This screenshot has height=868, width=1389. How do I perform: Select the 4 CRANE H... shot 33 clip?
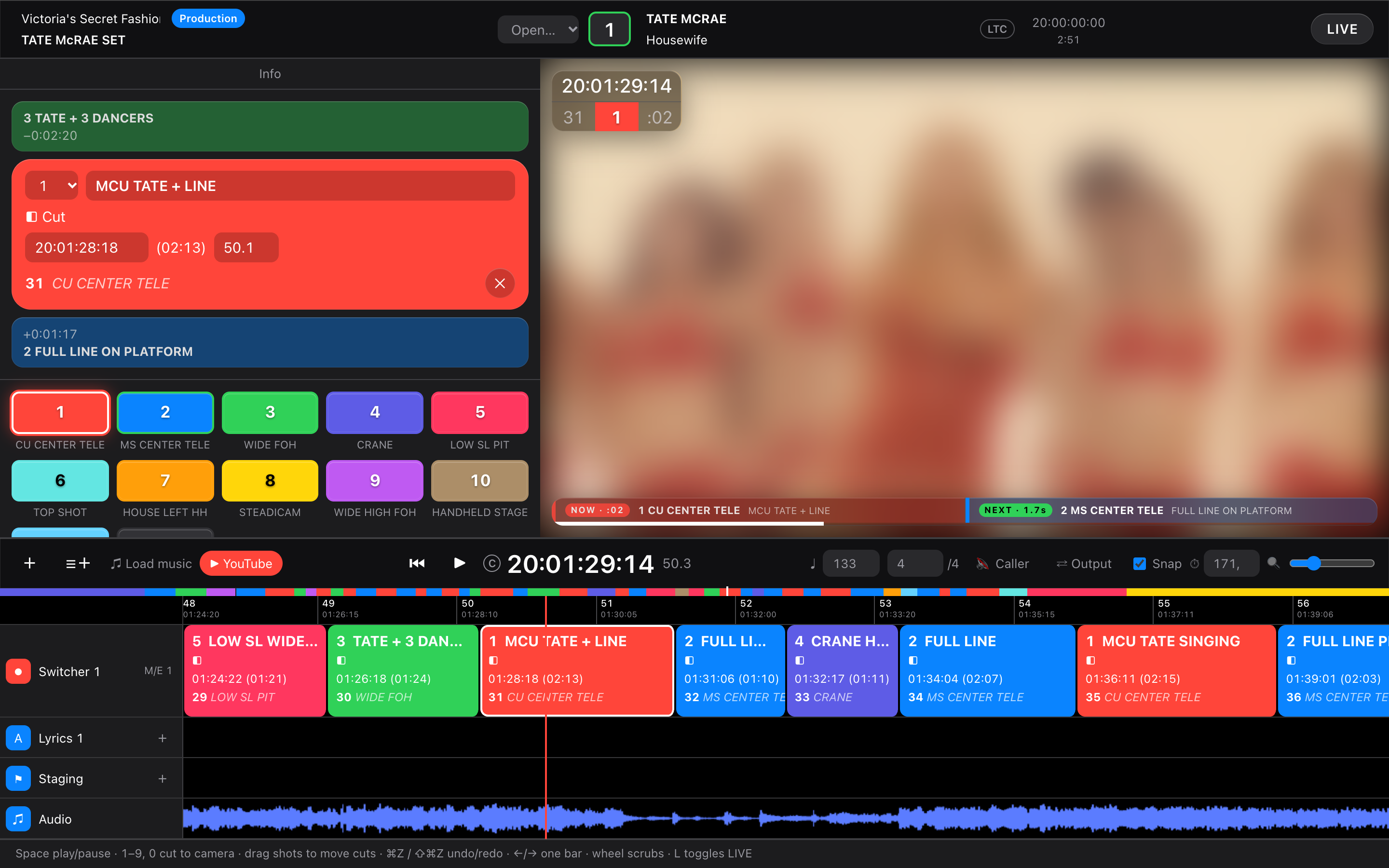coord(842,670)
